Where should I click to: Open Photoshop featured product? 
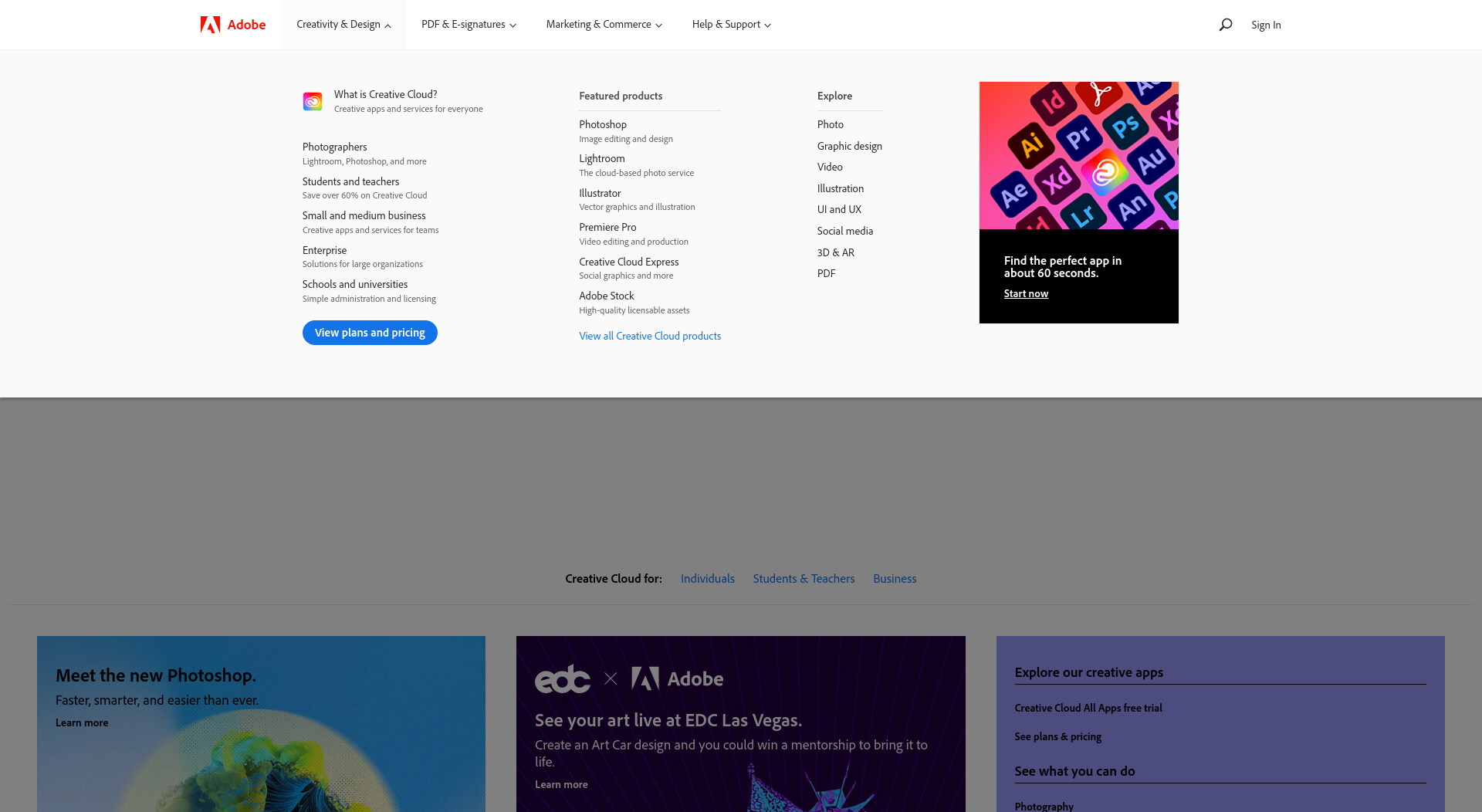pos(626,131)
